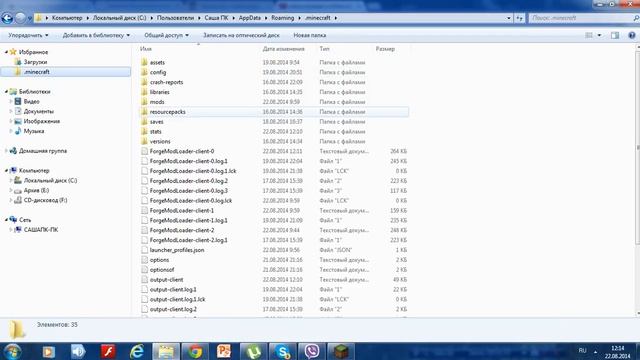Toggle the preview pane icon
Viewport: 640px width, 360px height.
point(615,36)
